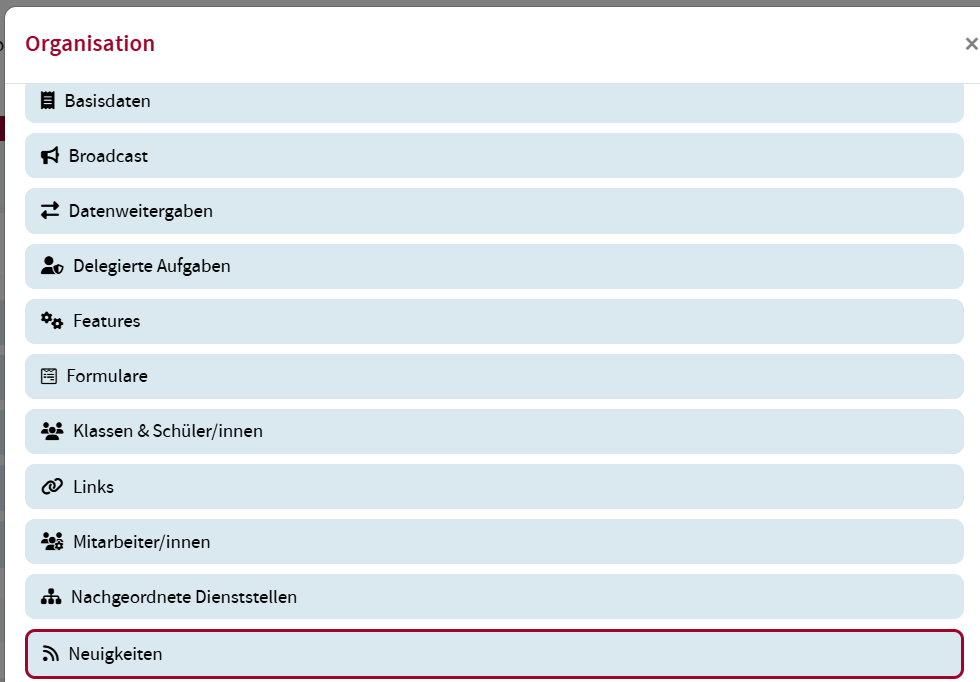Click the Klassen & Schüler/innen group icon
Screen dimensions: 980x682
52,431
